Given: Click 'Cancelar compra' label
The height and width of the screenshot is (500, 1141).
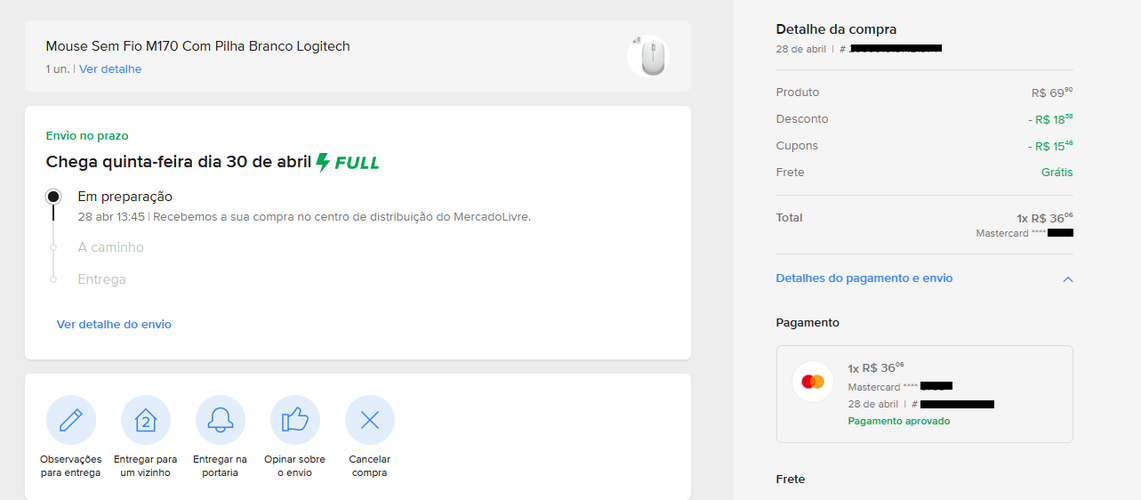Looking at the screenshot, I should [370, 466].
